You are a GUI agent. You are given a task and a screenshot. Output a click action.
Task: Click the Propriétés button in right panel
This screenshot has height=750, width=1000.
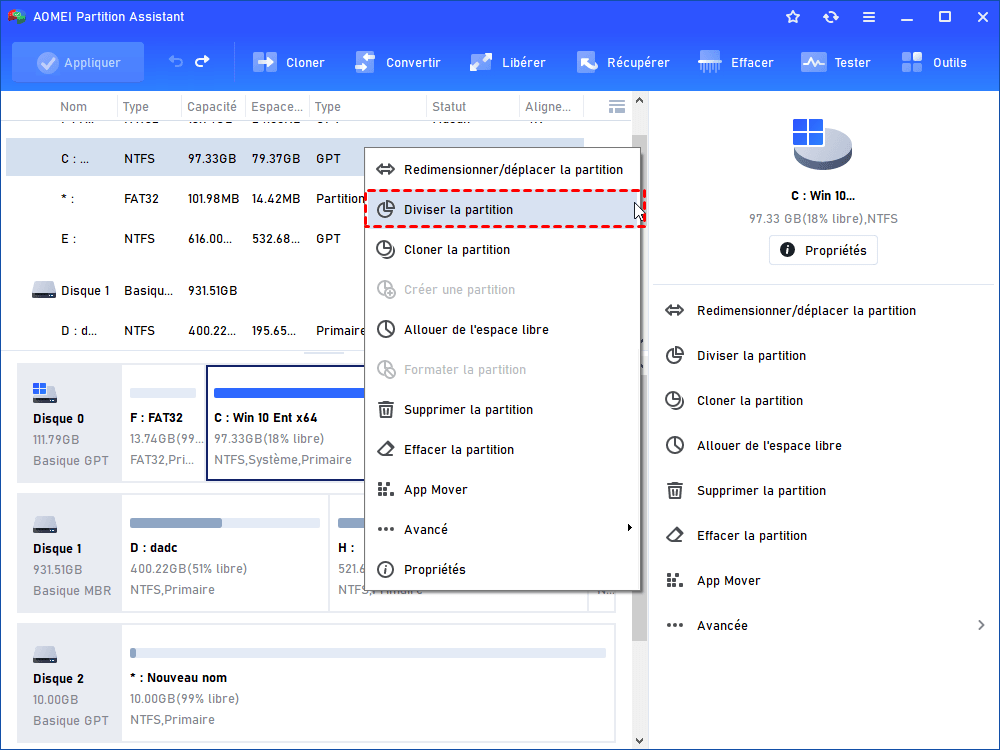click(x=823, y=250)
